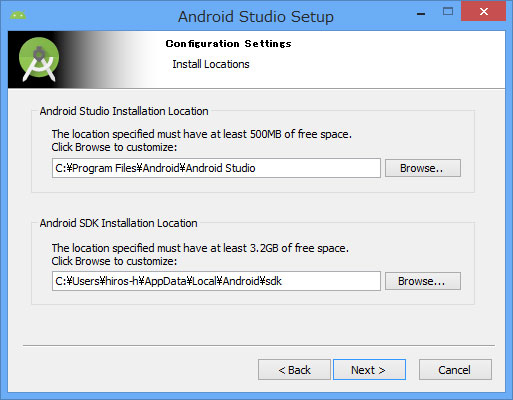The image size is (513, 400).
Task: Click the Install Locations subtitle
Action: click(211, 64)
